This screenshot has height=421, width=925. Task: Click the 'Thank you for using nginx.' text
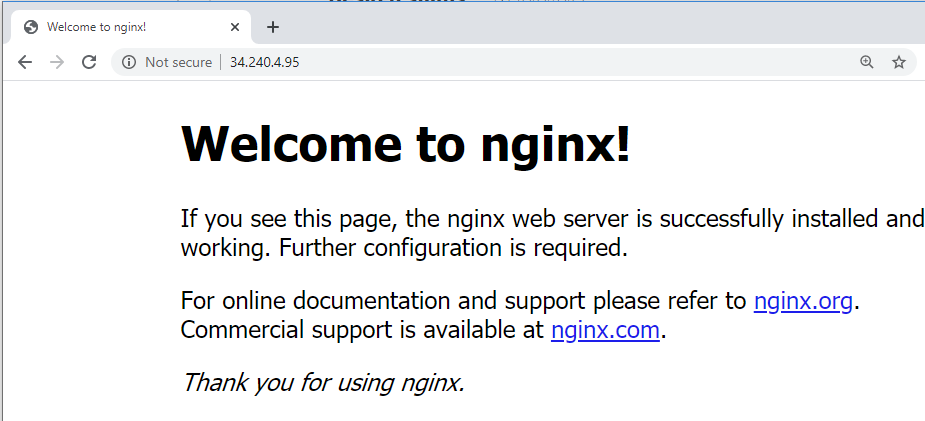pos(323,383)
